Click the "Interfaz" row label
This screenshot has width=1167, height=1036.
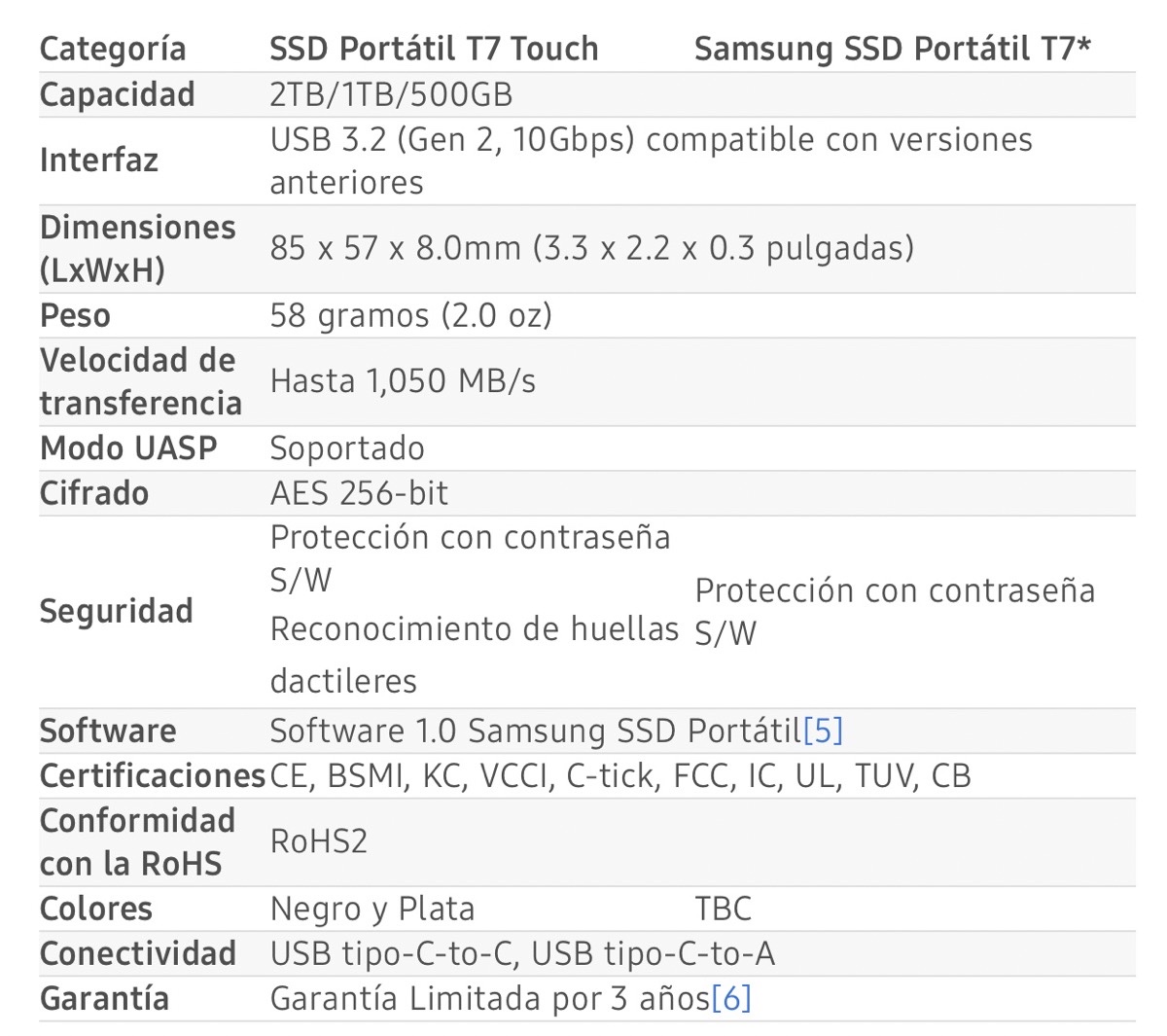pyautogui.click(x=99, y=161)
